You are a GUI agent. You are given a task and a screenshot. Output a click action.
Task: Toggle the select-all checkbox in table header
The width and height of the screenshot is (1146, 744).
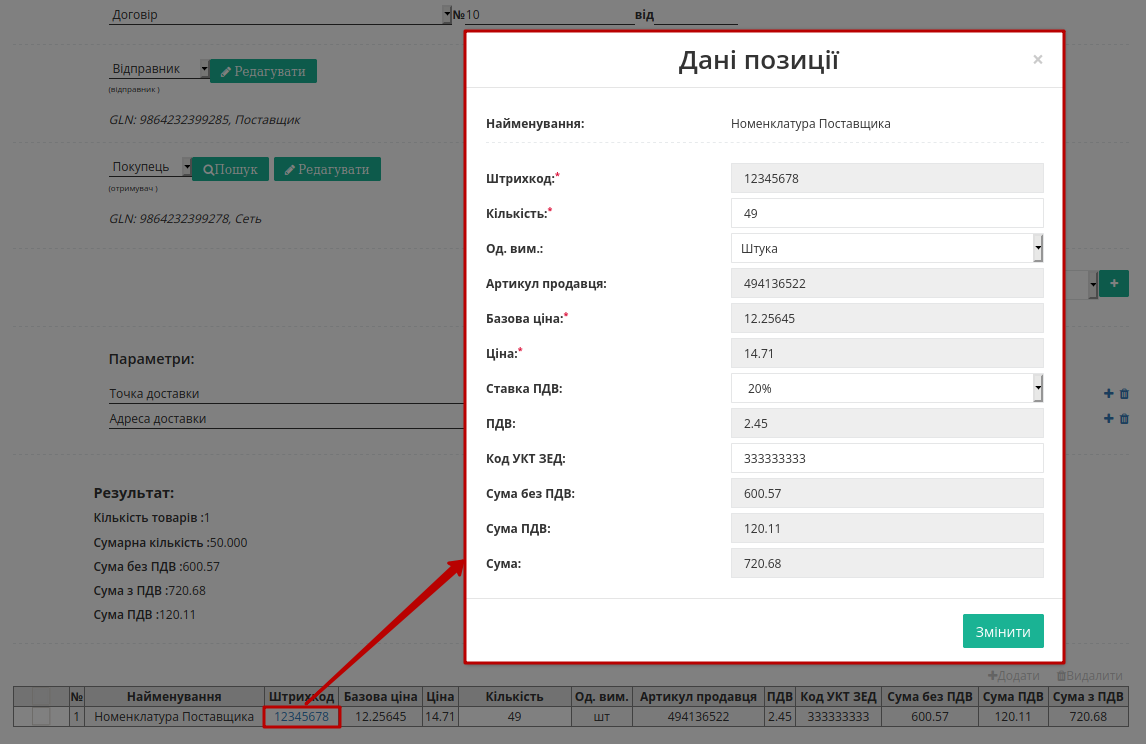pos(41,696)
